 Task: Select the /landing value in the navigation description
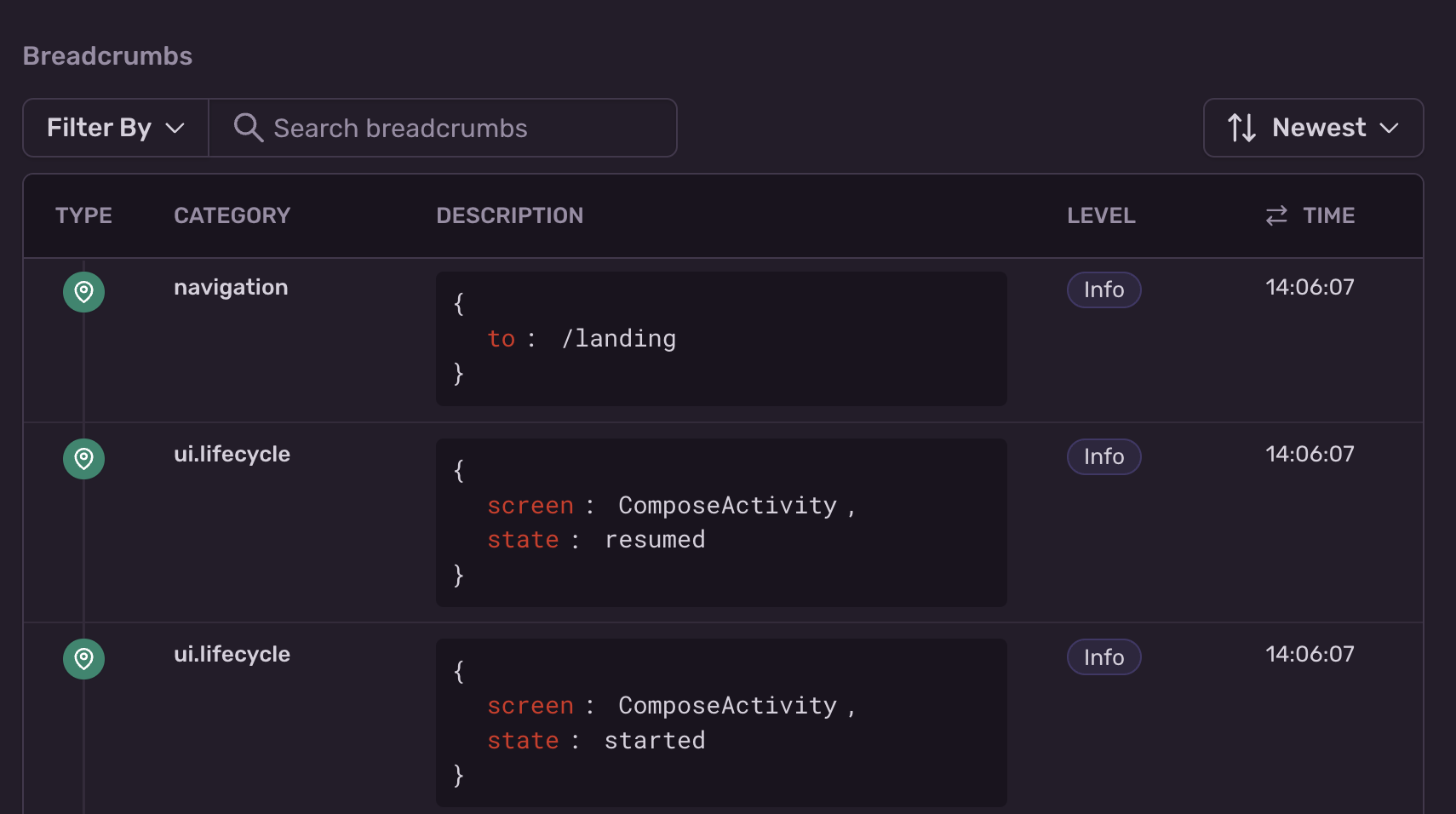pos(620,338)
